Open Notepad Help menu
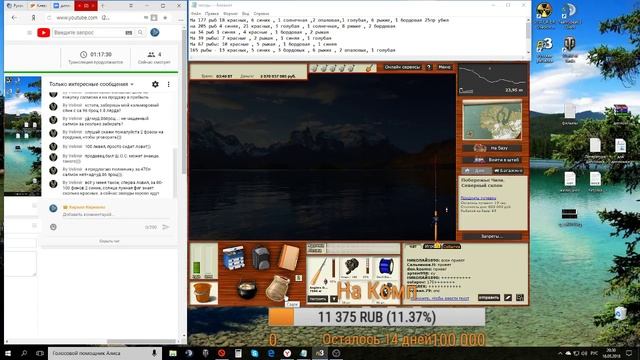Screen dimensions: 640x360 261,13
